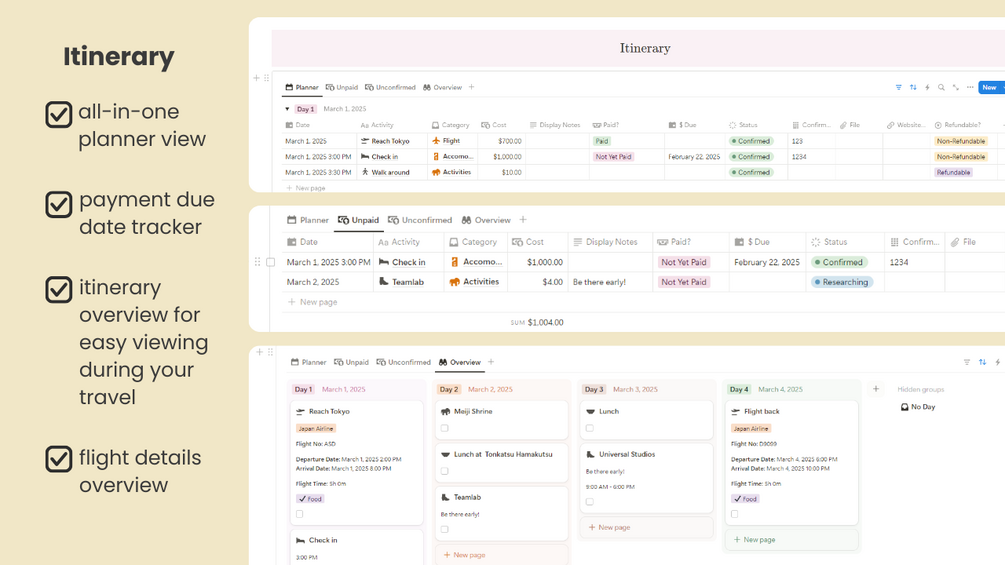Click the "Be there early!" note in the Unpaid Teamlab row
Viewport: 1005px width, 565px height.
click(599, 282)
